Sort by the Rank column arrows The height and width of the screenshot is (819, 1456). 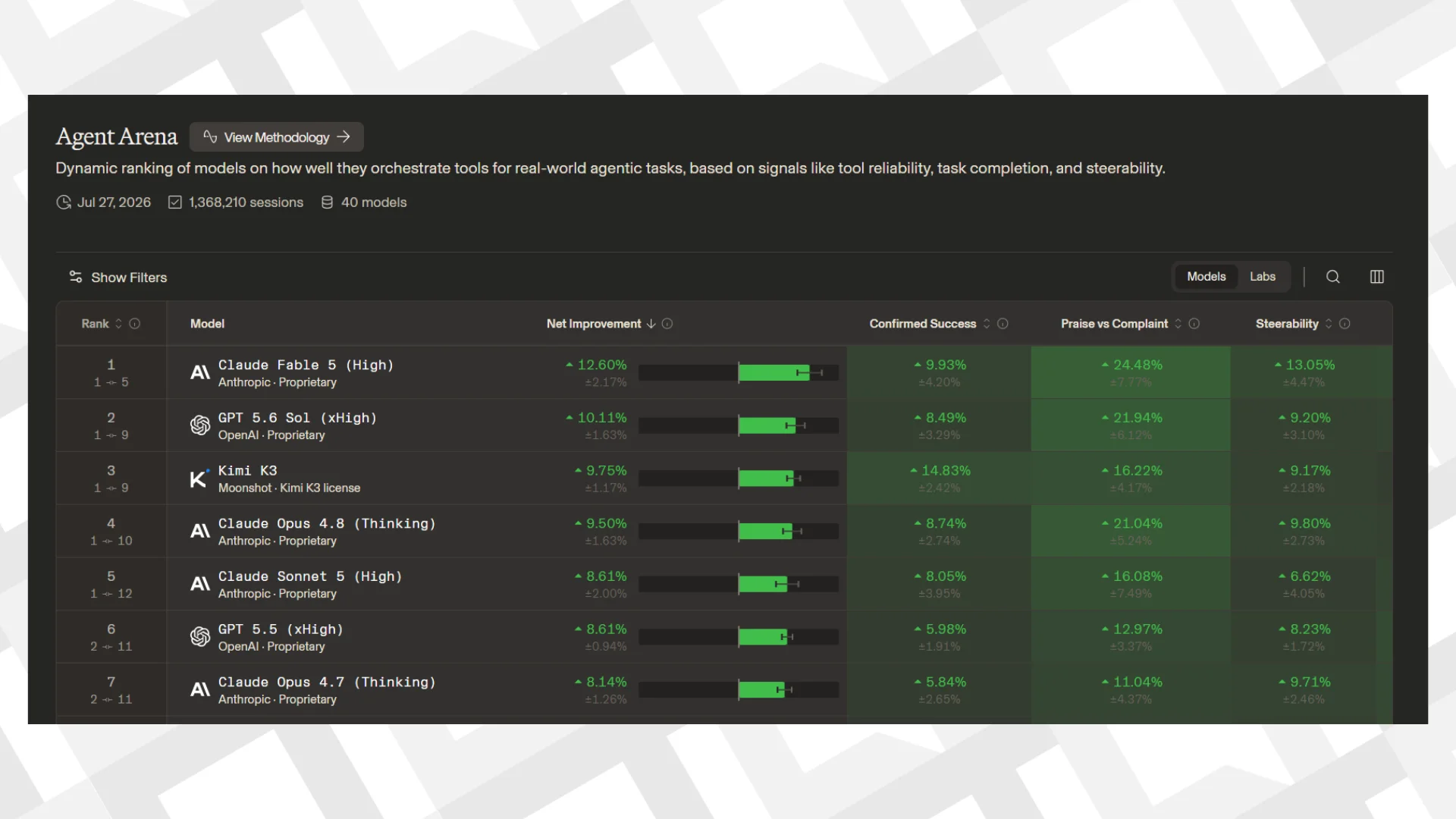pos(118,324)
